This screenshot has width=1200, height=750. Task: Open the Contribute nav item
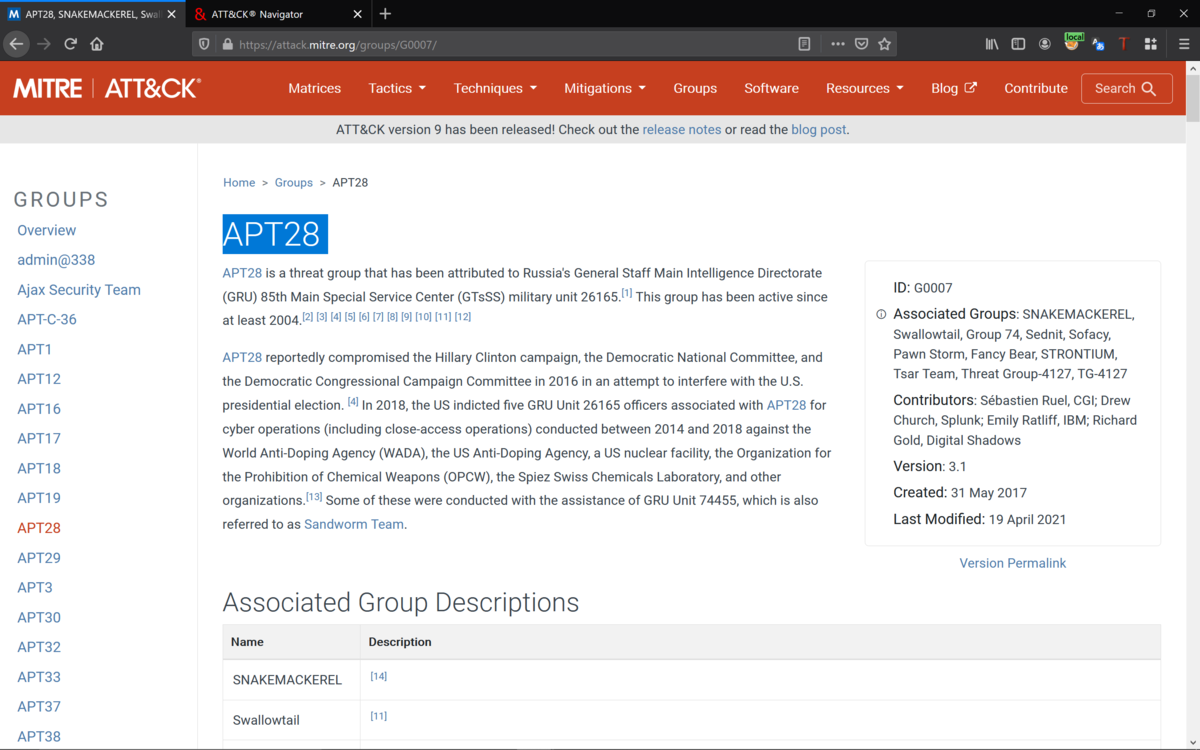[x=1036, y=88]
